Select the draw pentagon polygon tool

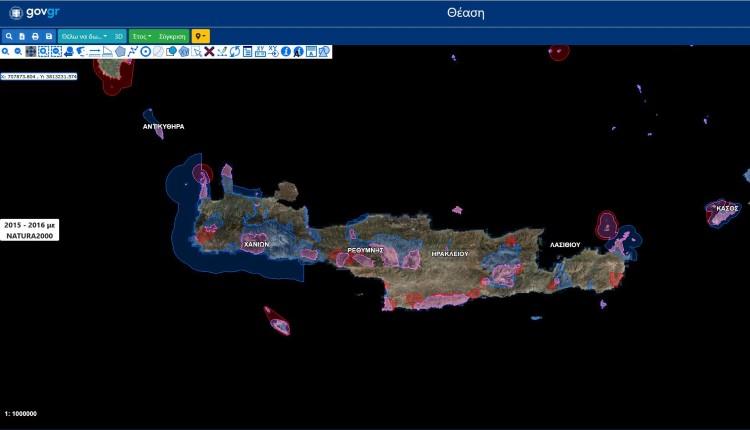(x=120, y=51)
